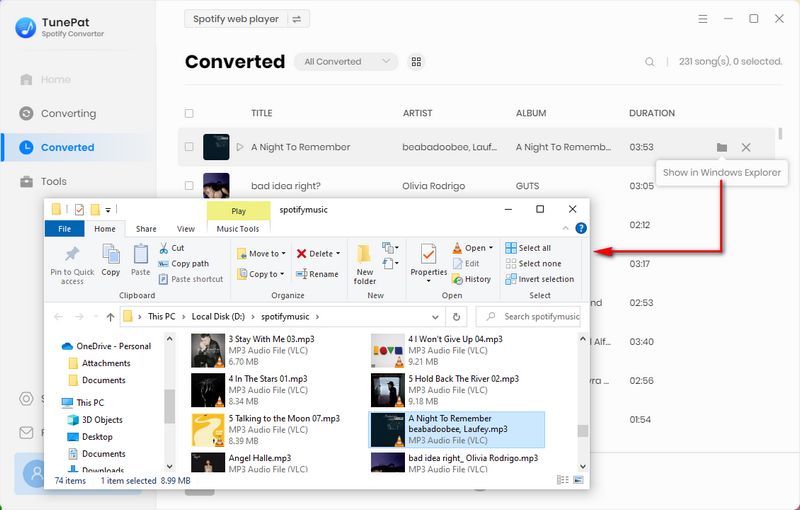Open Tools in TunePat sidebar
The image size is (800, 510).
coord(43,182)
